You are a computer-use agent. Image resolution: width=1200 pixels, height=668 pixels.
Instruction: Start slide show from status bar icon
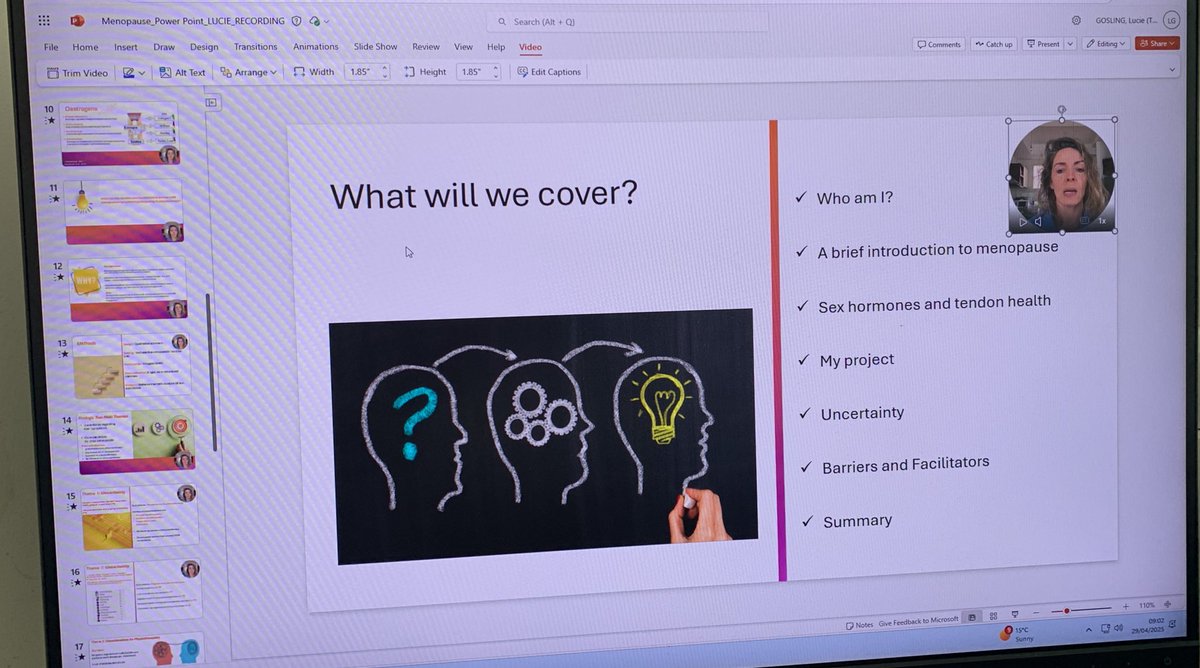tap(1015, 614)
